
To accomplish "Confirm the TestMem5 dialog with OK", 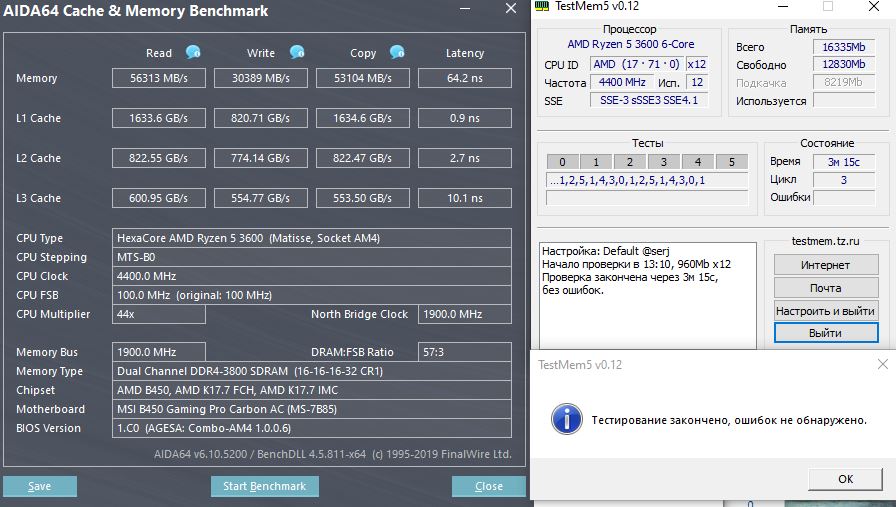I will [845, 479].
